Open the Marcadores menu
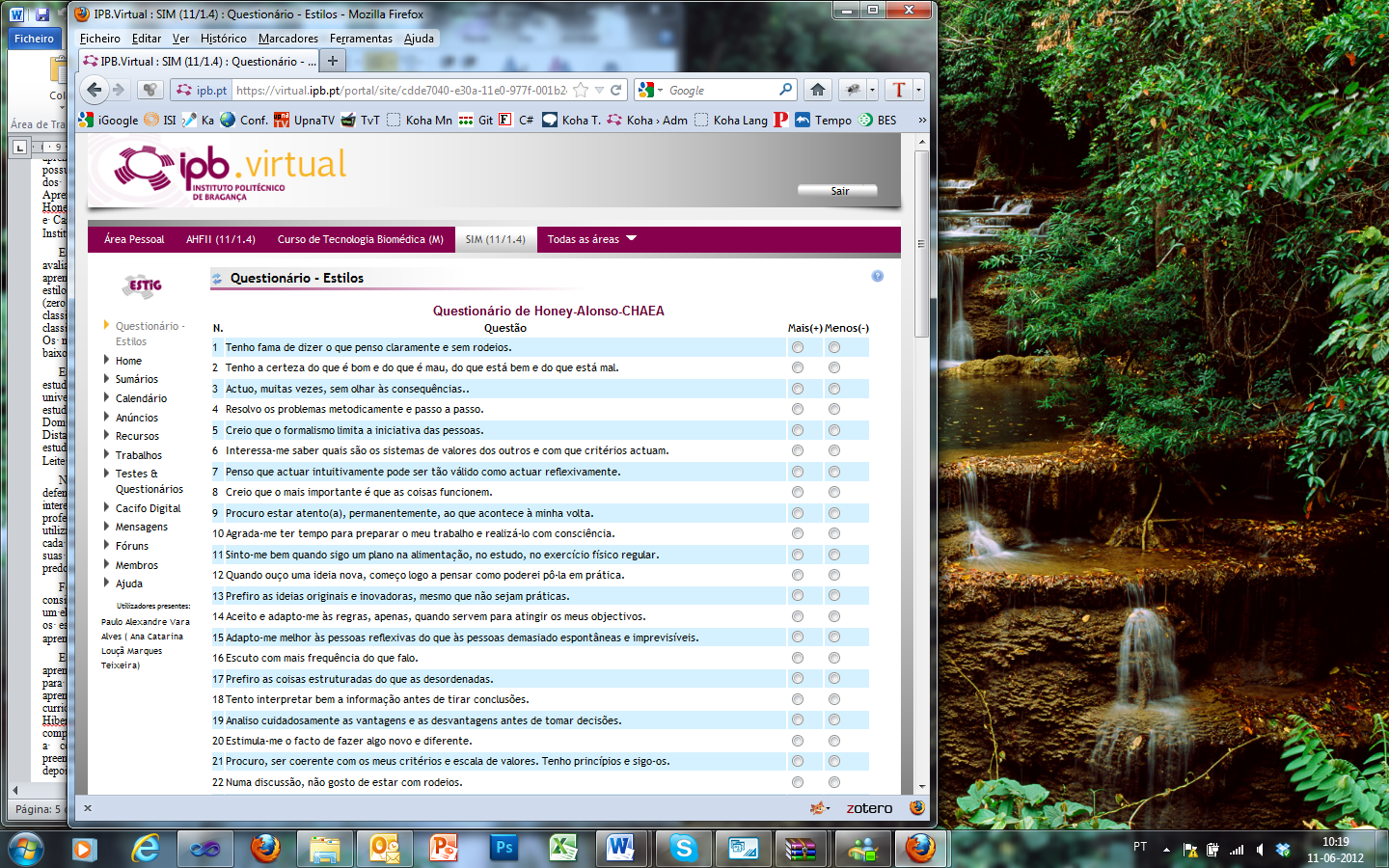1389x868 pixels. pos(287,39)
